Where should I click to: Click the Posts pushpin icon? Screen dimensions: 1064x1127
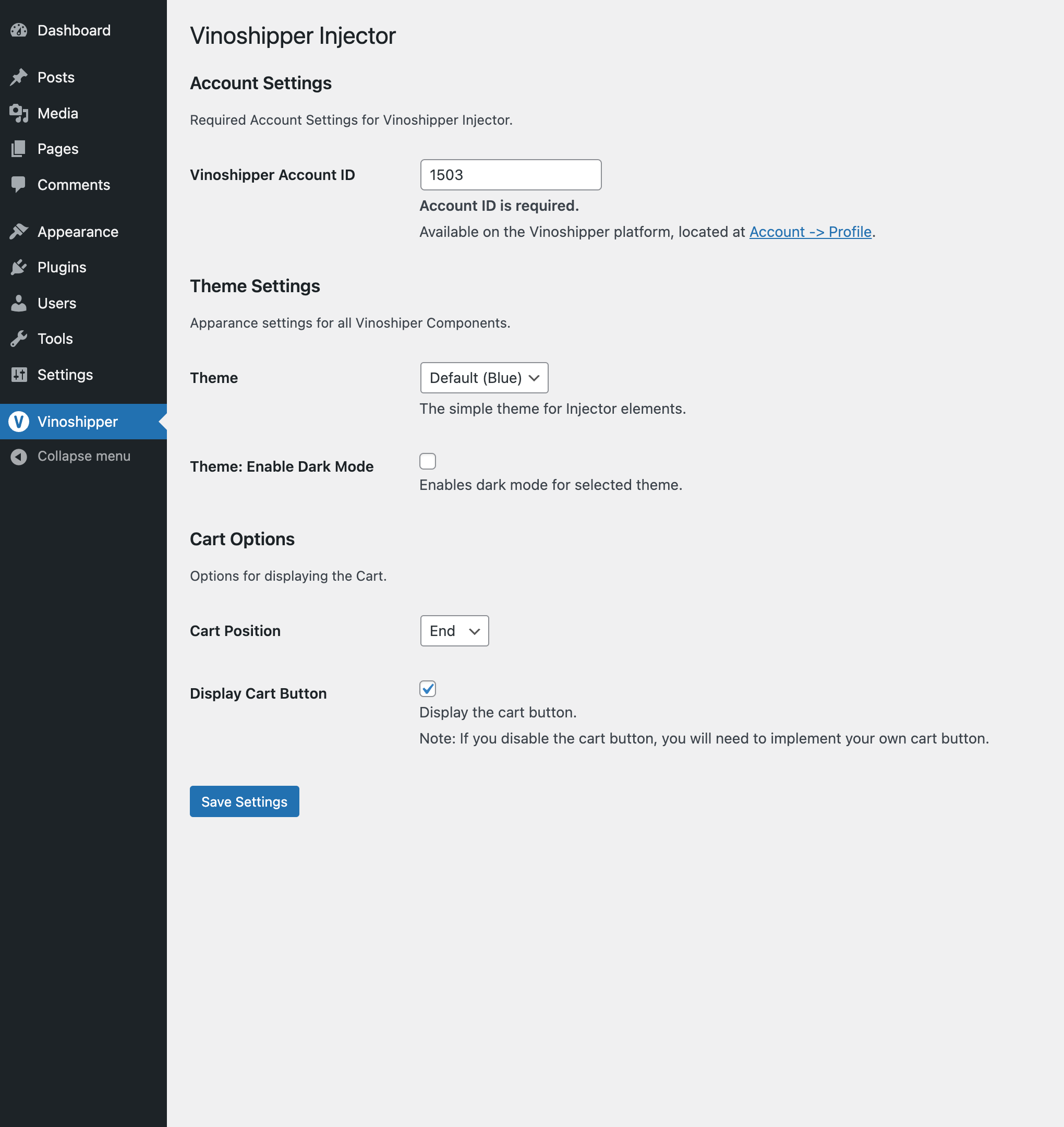pyautogui.click(x=19, y=77)
